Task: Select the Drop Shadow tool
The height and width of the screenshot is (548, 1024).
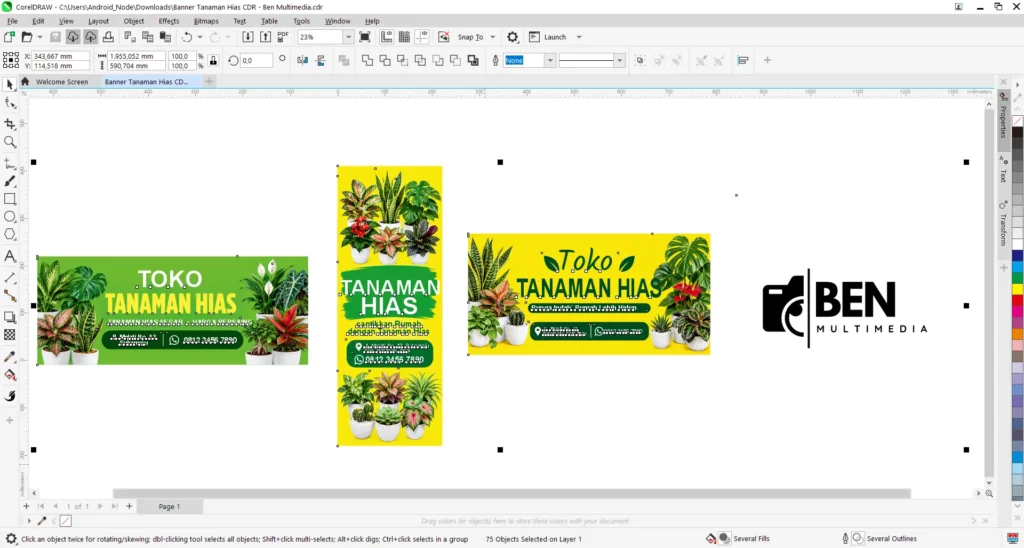Action: tap(10, 317)
